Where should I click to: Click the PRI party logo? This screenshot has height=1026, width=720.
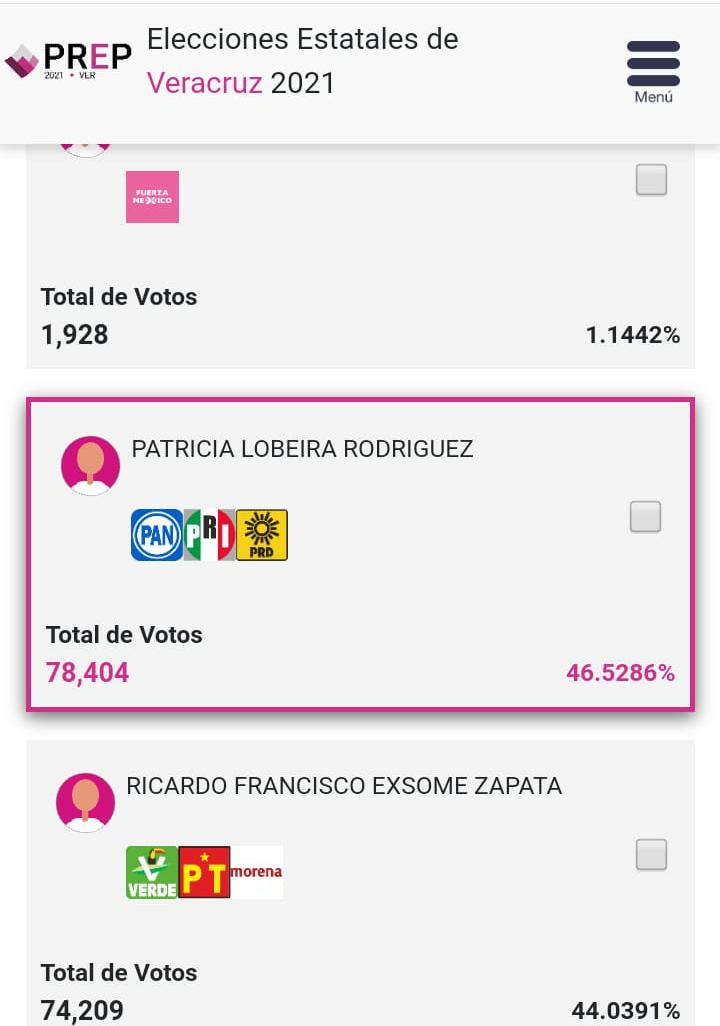pos(209,535)
